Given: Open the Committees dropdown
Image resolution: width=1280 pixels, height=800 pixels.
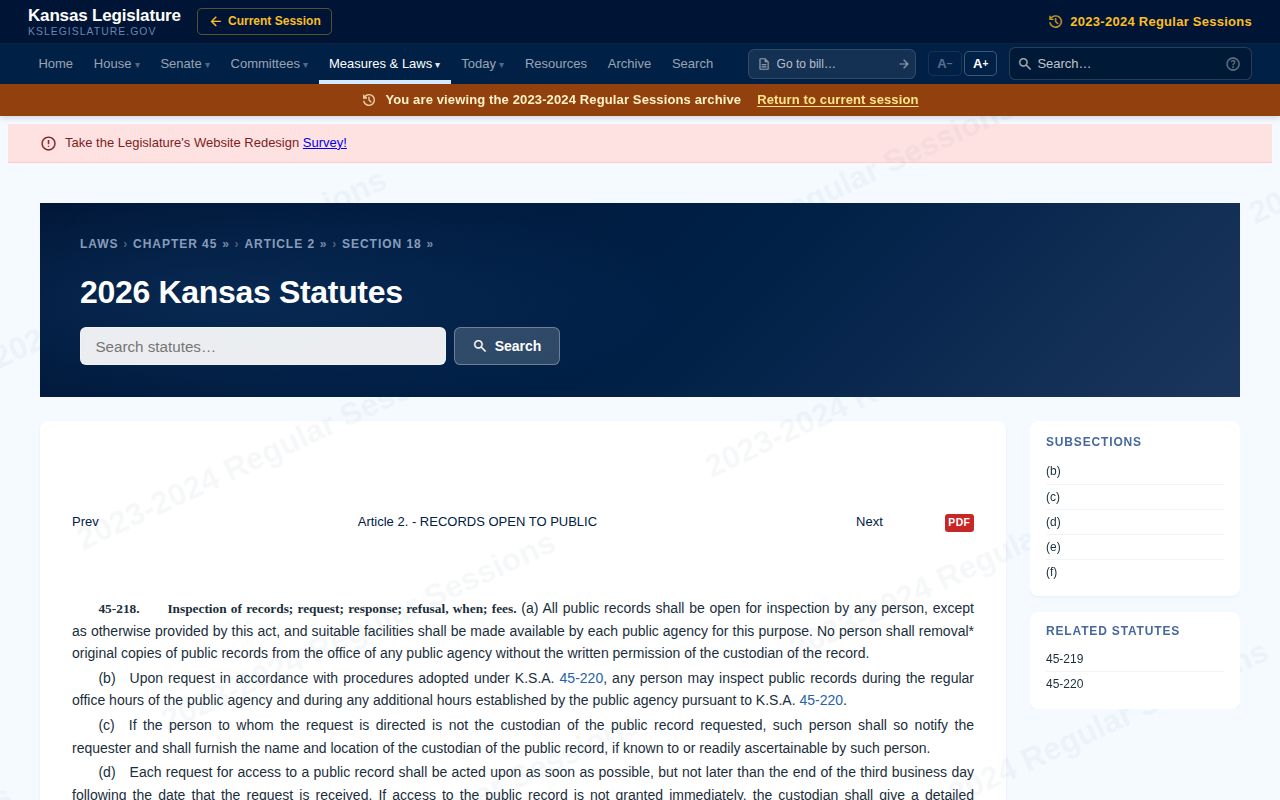Looking at the screenshot, I should click(x=269, y=64).
